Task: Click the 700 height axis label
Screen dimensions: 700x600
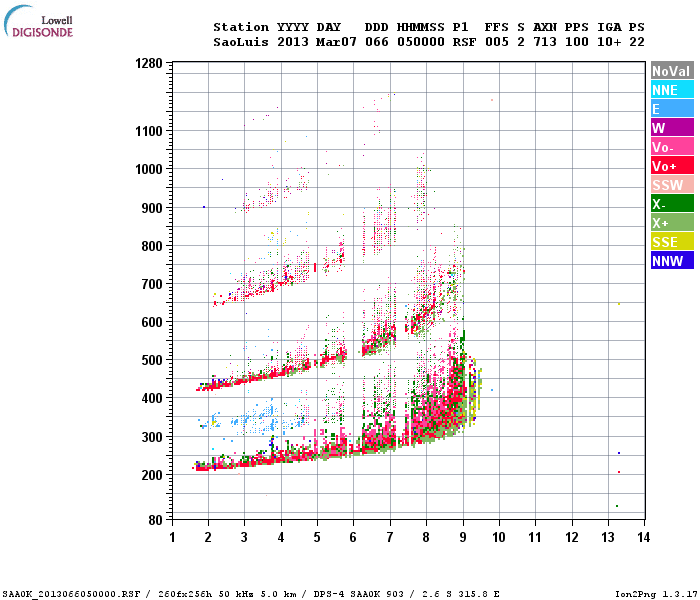Action: 152,284
